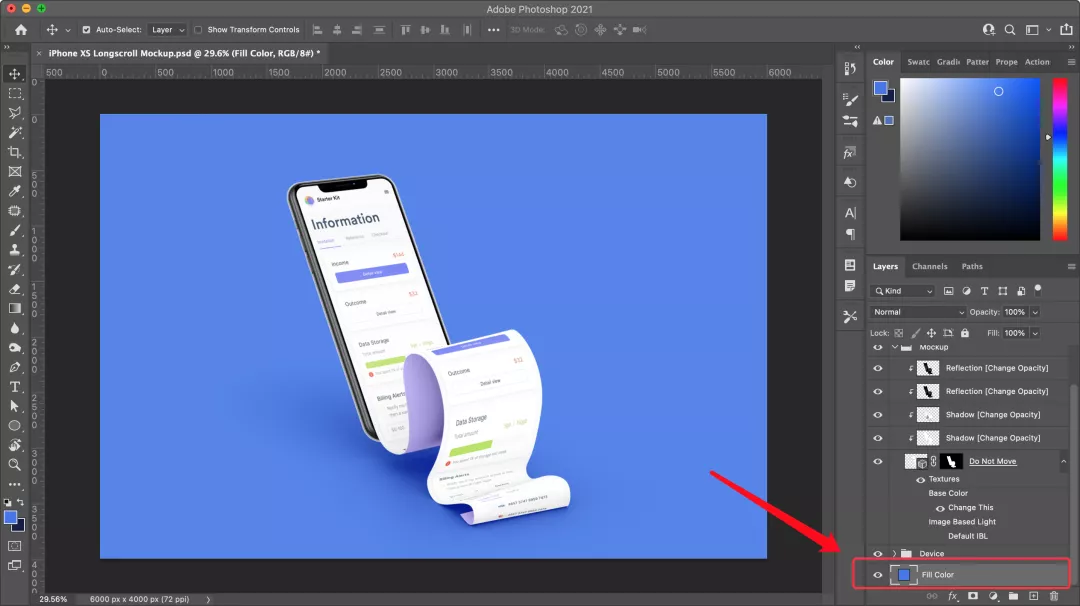Screen dimensions: 1080x606
Task: Click the foreground blue color swatch
Action: (10, 517)
